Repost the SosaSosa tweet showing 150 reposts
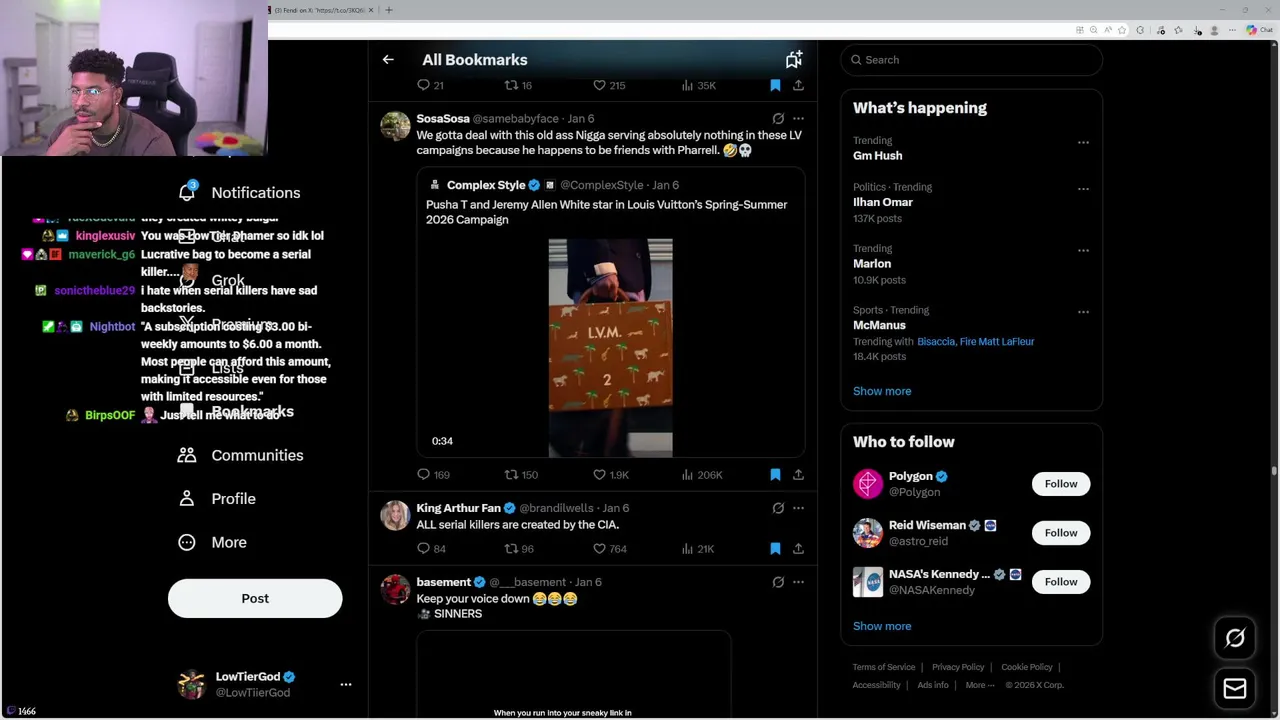The image size is (1280, 720). 521,475
